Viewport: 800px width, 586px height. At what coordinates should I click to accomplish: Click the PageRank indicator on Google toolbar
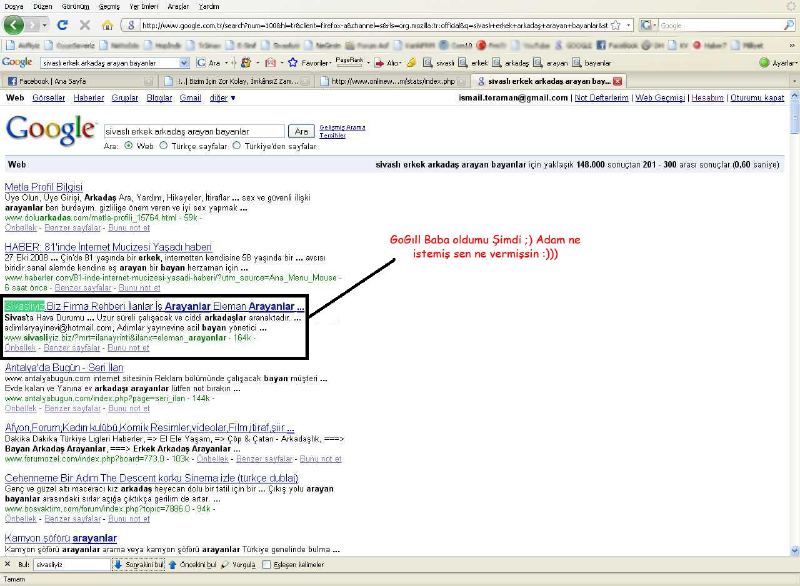[x=349, y=62]
